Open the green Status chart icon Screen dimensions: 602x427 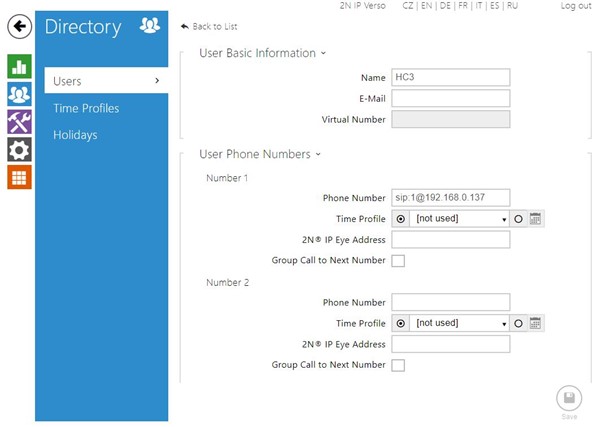(19, 67)
